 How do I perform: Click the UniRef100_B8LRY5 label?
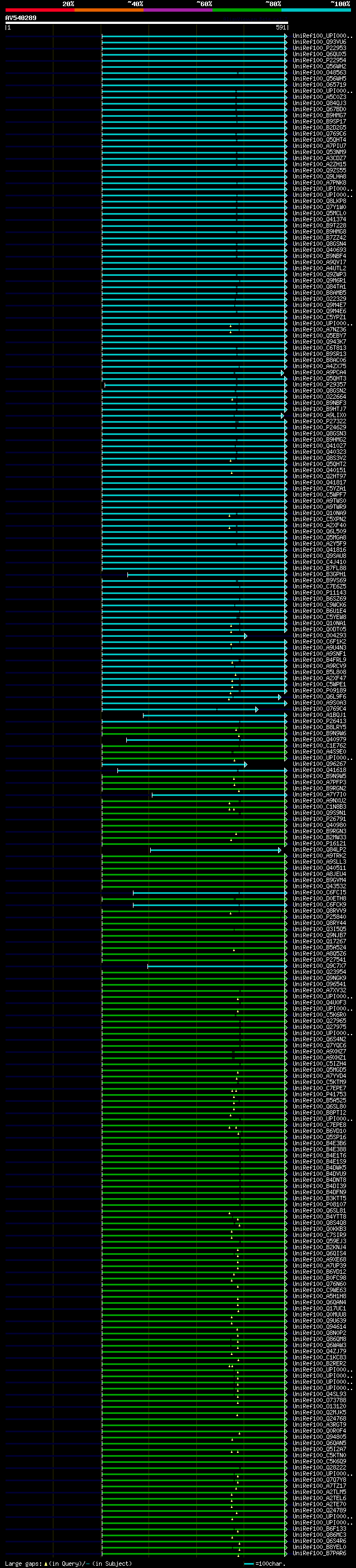(319, 728)
